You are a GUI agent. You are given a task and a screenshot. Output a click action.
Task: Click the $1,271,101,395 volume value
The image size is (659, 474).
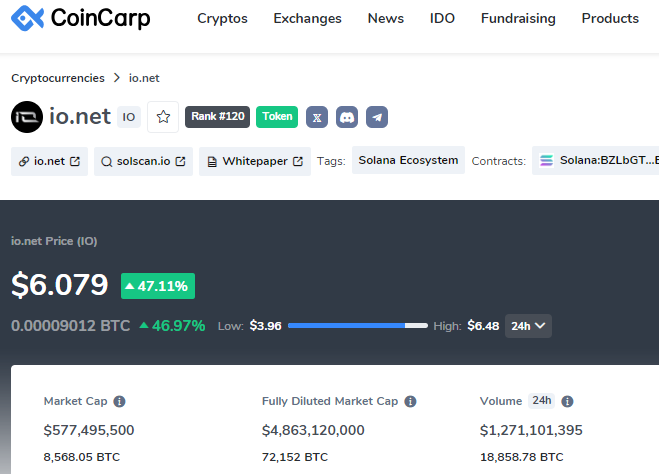coord(531,430)
